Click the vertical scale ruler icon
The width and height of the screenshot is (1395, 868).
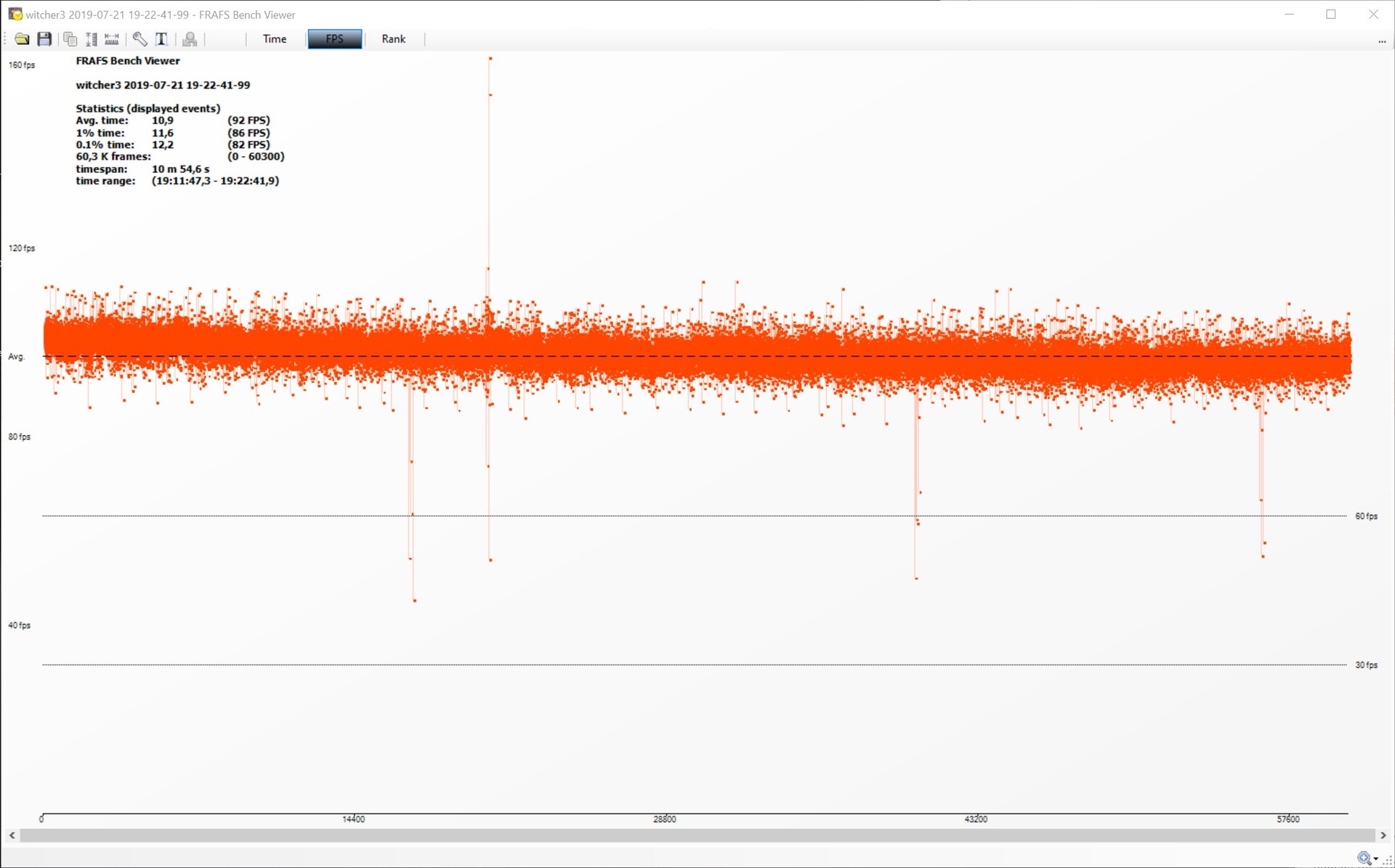(92, 39)
